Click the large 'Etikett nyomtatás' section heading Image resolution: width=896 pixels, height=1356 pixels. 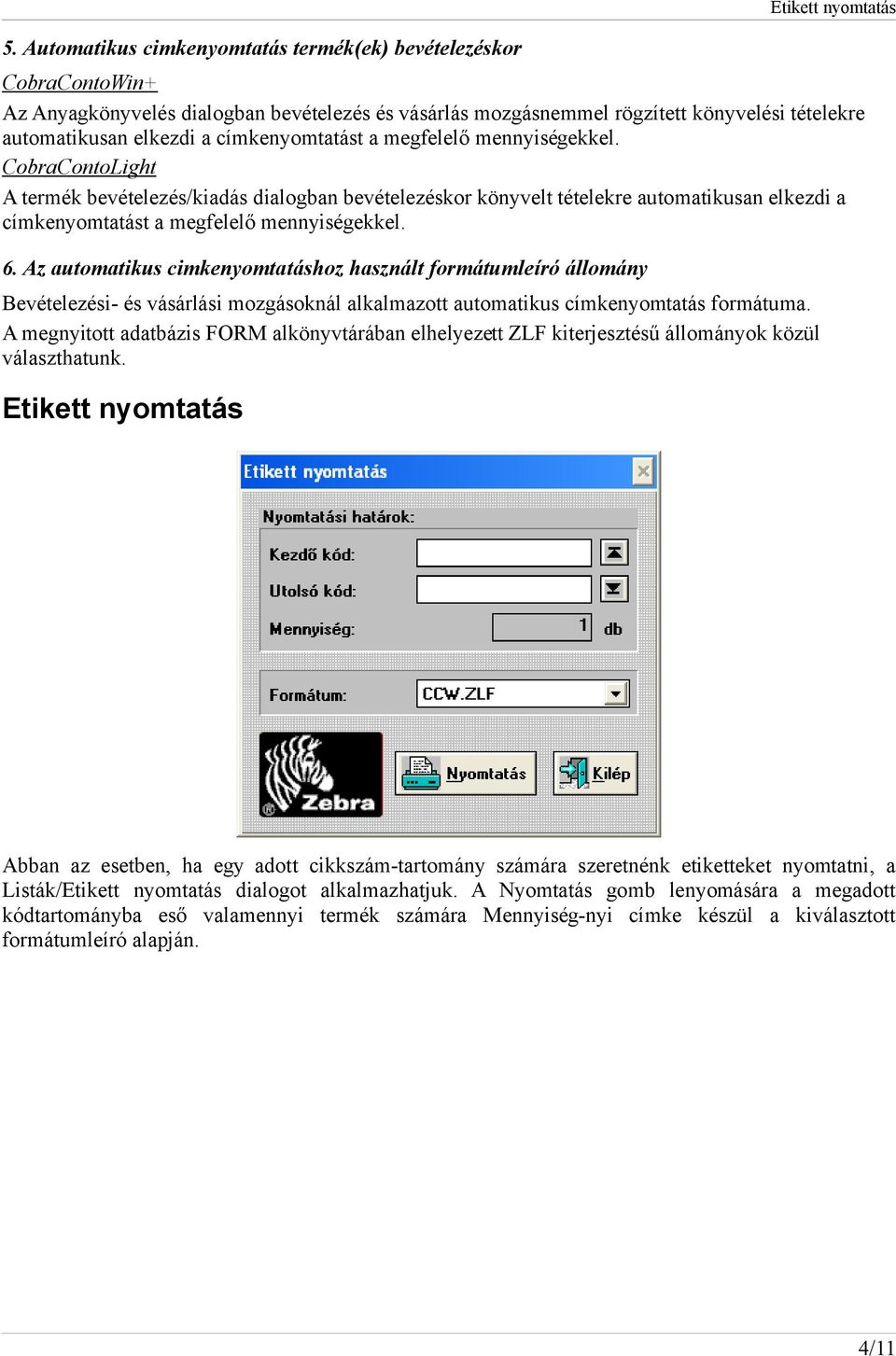[x=122, y=409]
